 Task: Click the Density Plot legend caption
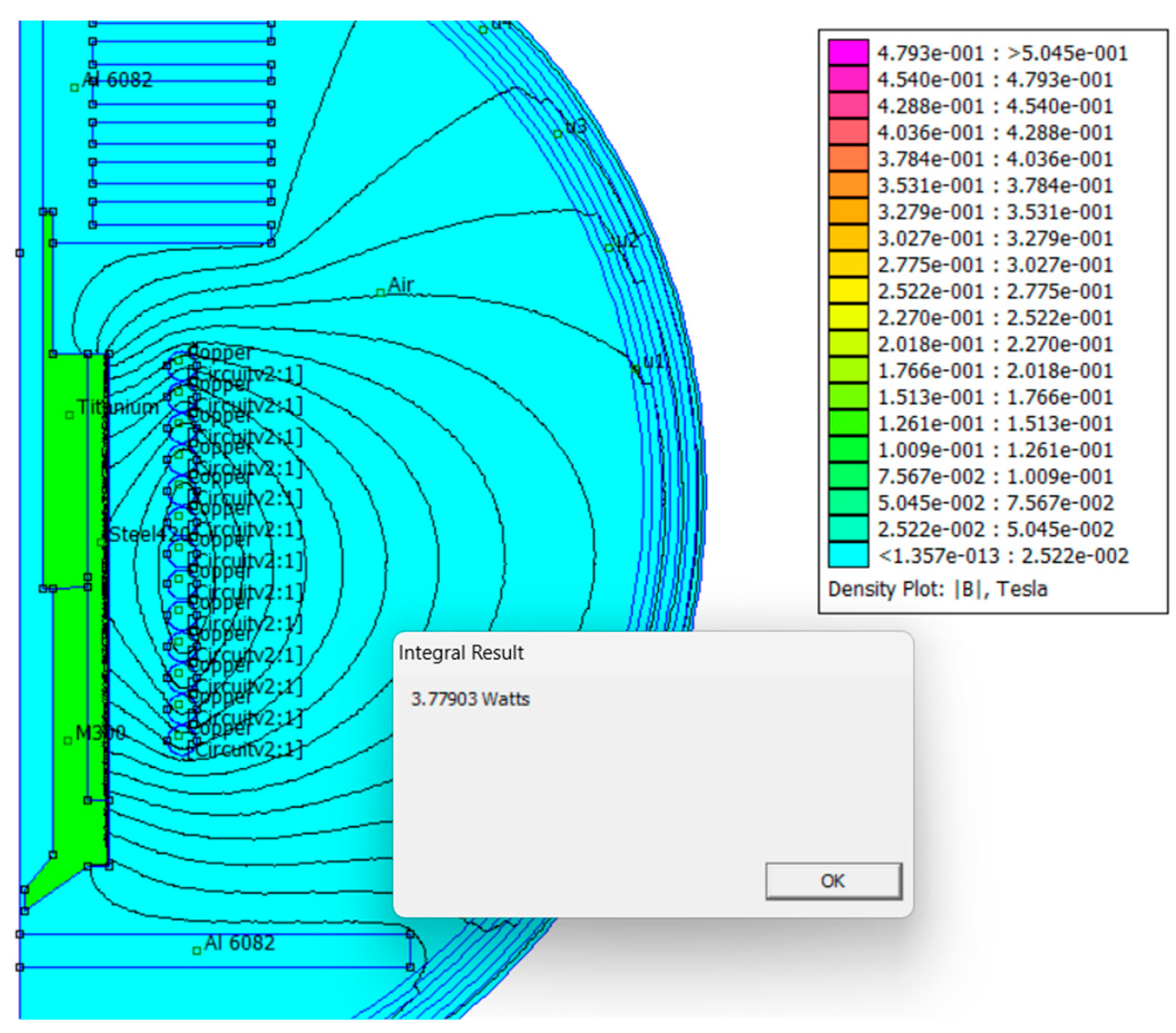(937, 589)
